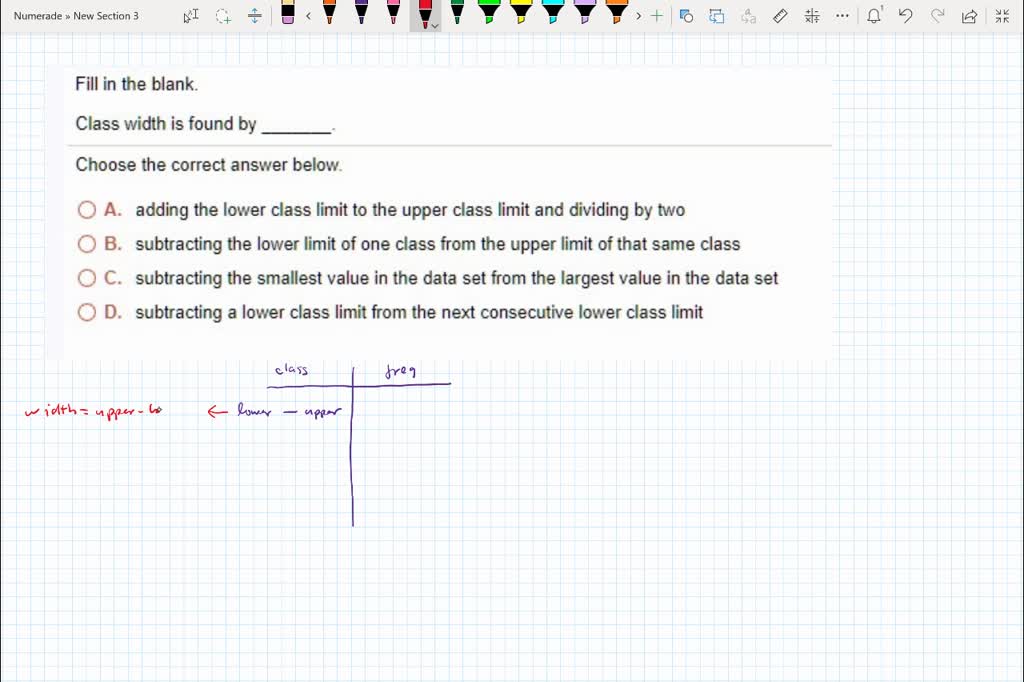Open the Numerade breadcrumb menu
Screen dimensions: 1024x682
tap(38, 15)
